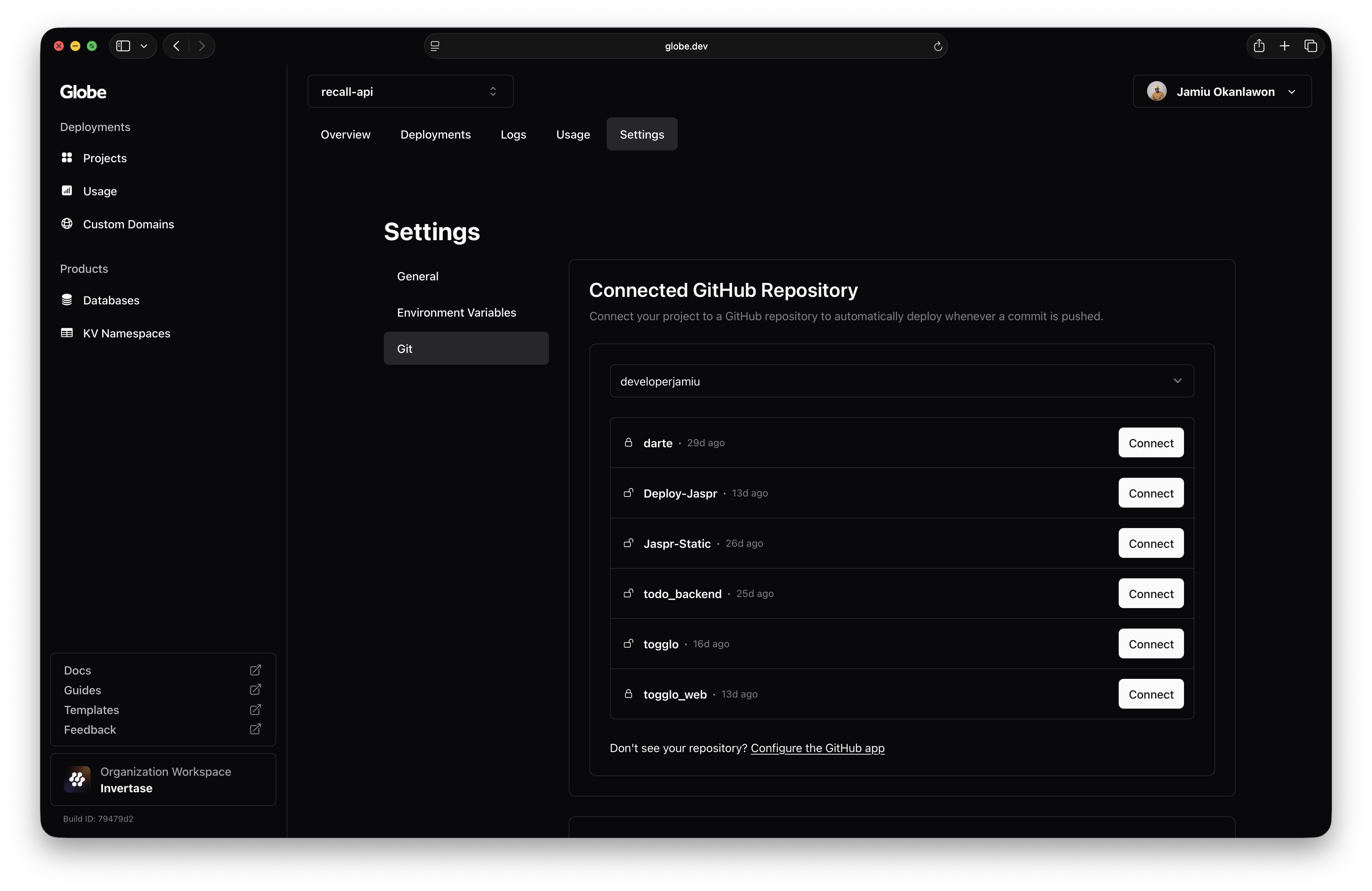
Task: Open Invertase Organization Workspace switcher
Action: 163,780
